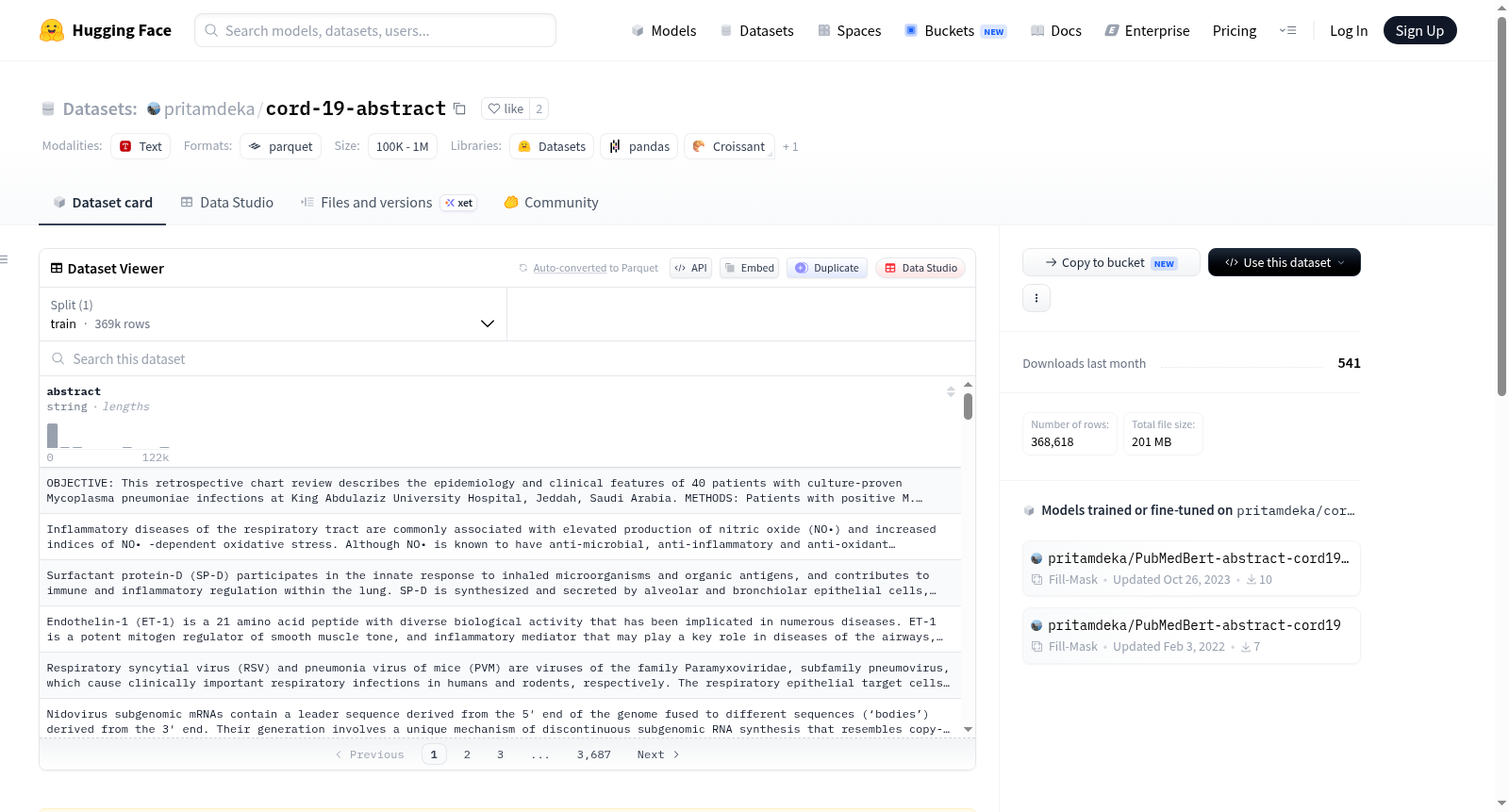This screenshot has width=1509, height=812.
Task: Open the Docs page
Action: [x=1055, y=30]
